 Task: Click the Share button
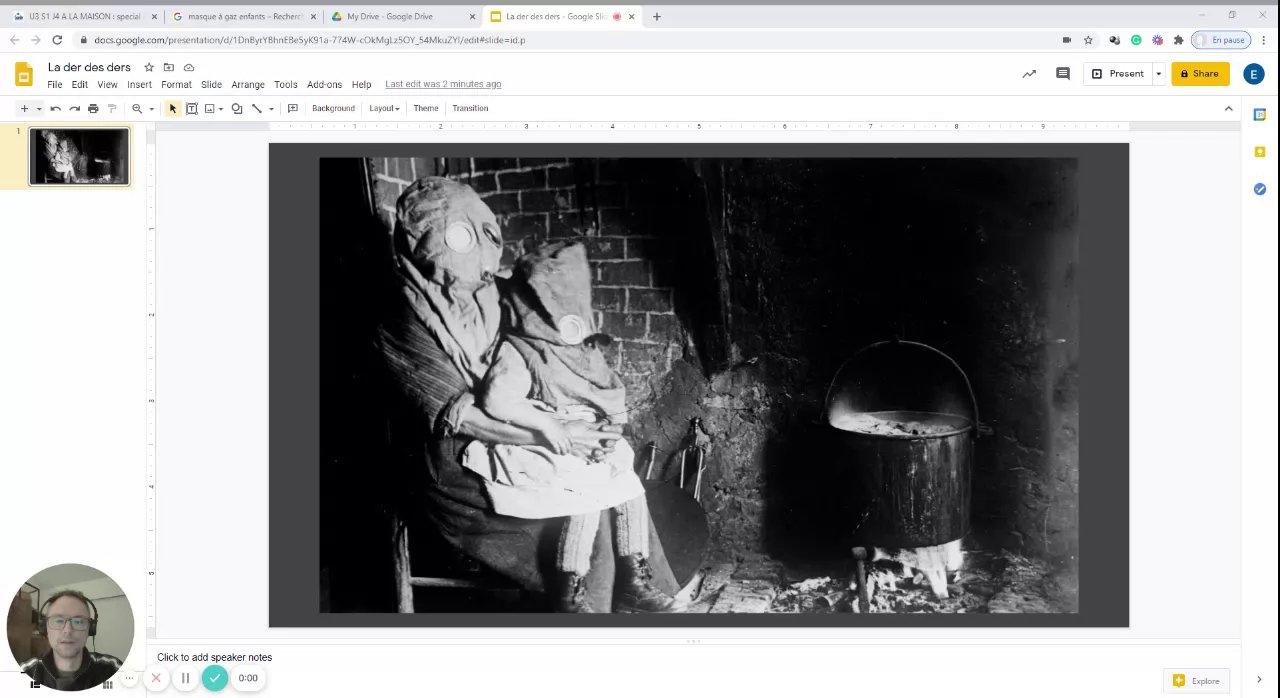point(1200,73)
